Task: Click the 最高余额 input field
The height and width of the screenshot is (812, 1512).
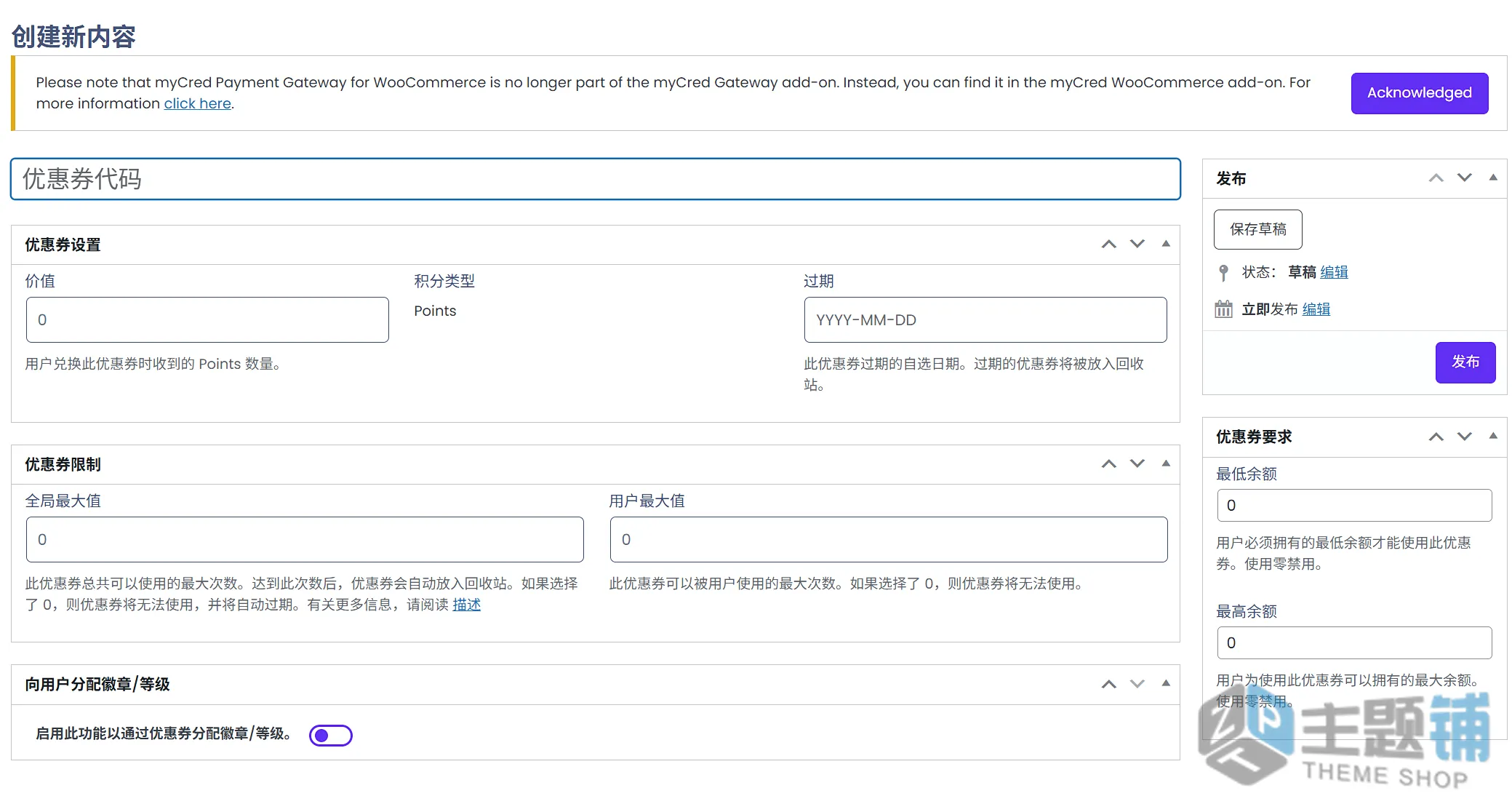Action: click(x=1354, y=642)
